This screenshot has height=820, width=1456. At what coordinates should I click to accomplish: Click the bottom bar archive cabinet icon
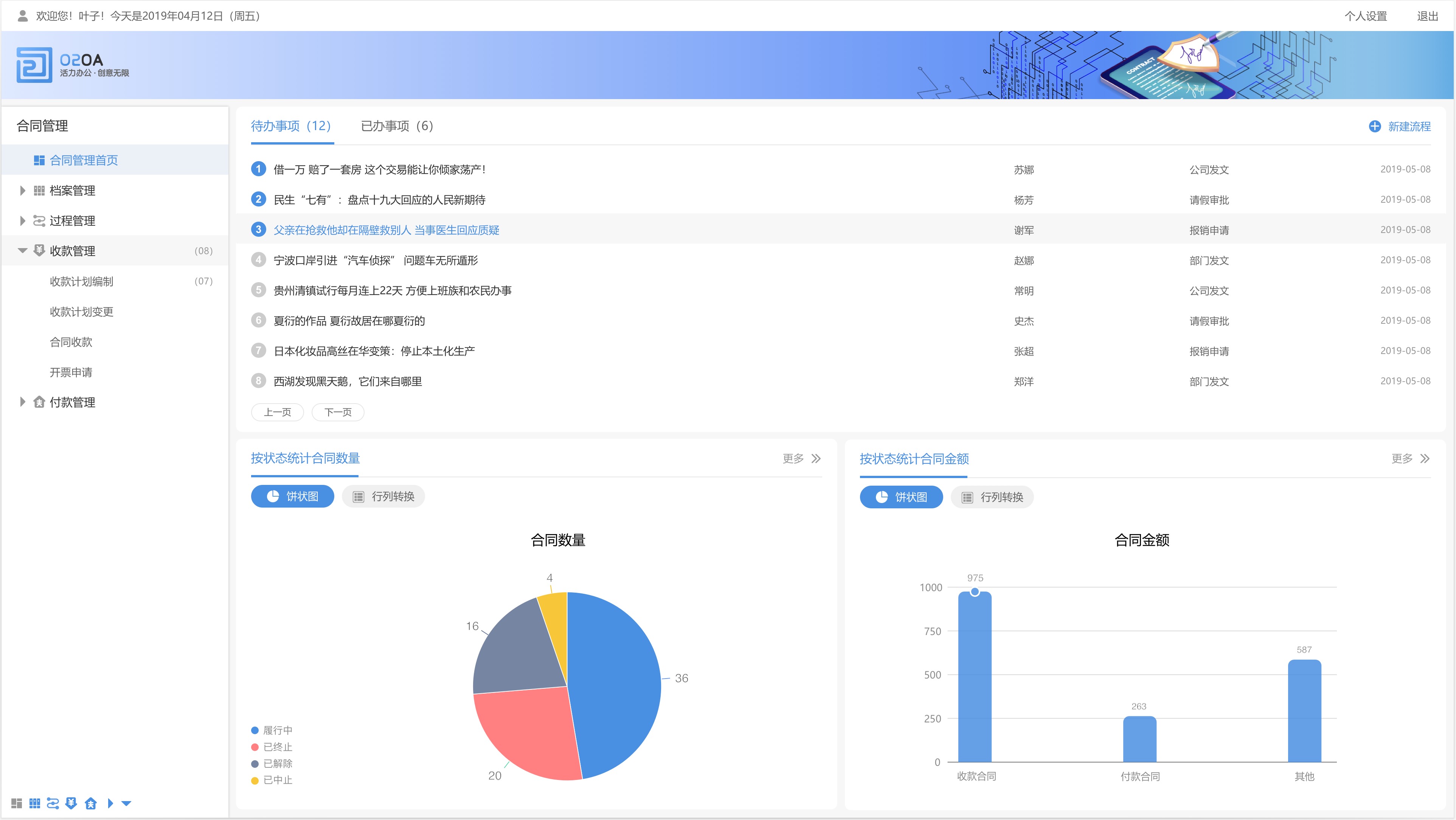[35, 803]
